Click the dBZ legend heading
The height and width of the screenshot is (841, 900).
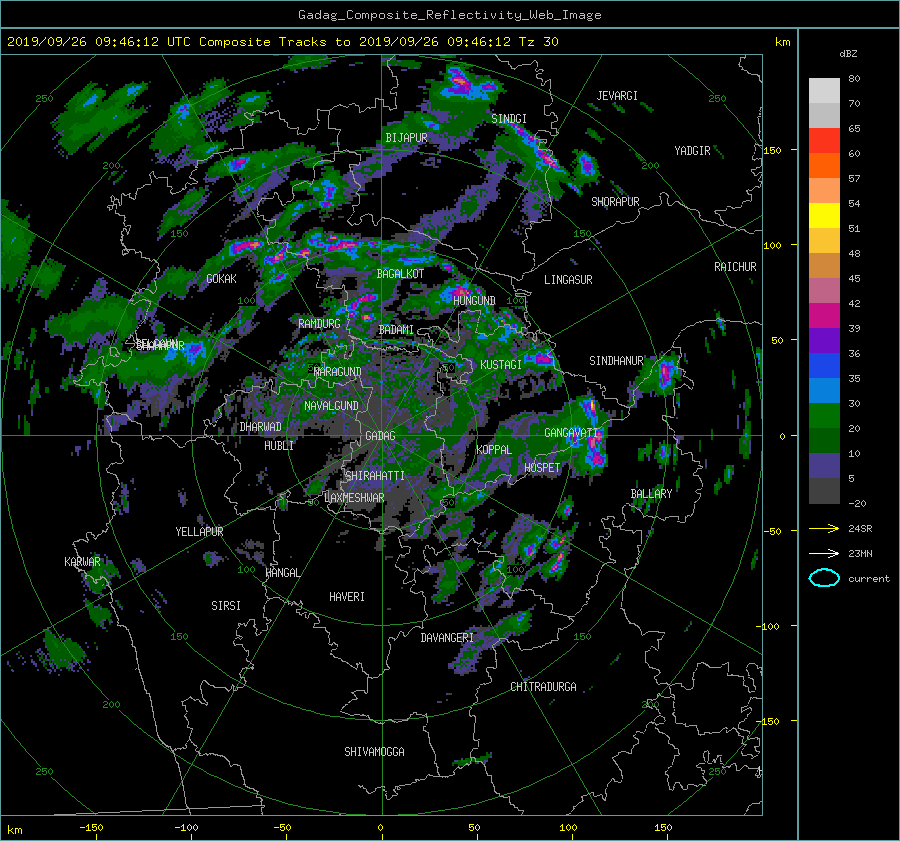(x=848, y=54)
